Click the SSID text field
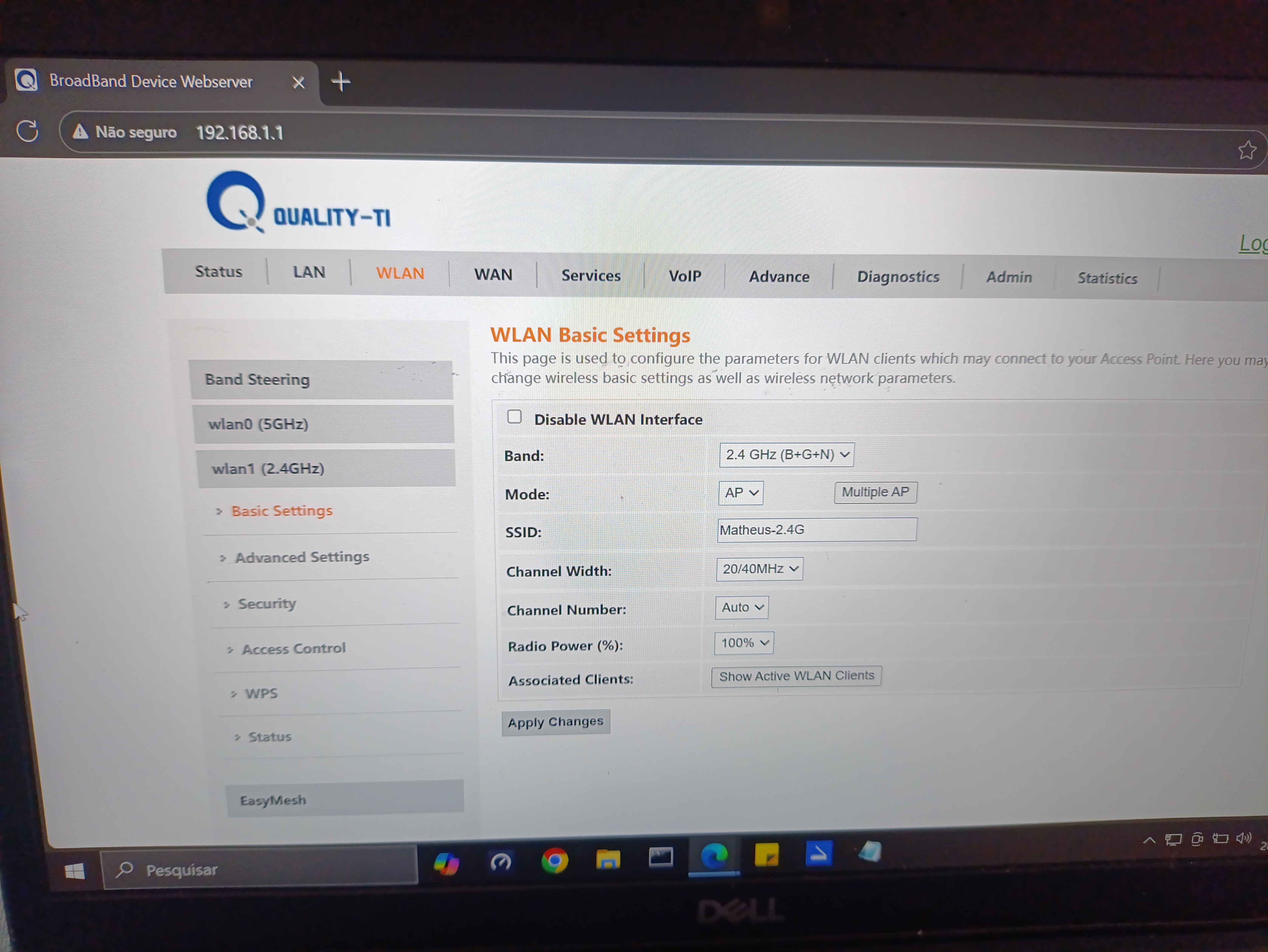 (x=816, y=529)
